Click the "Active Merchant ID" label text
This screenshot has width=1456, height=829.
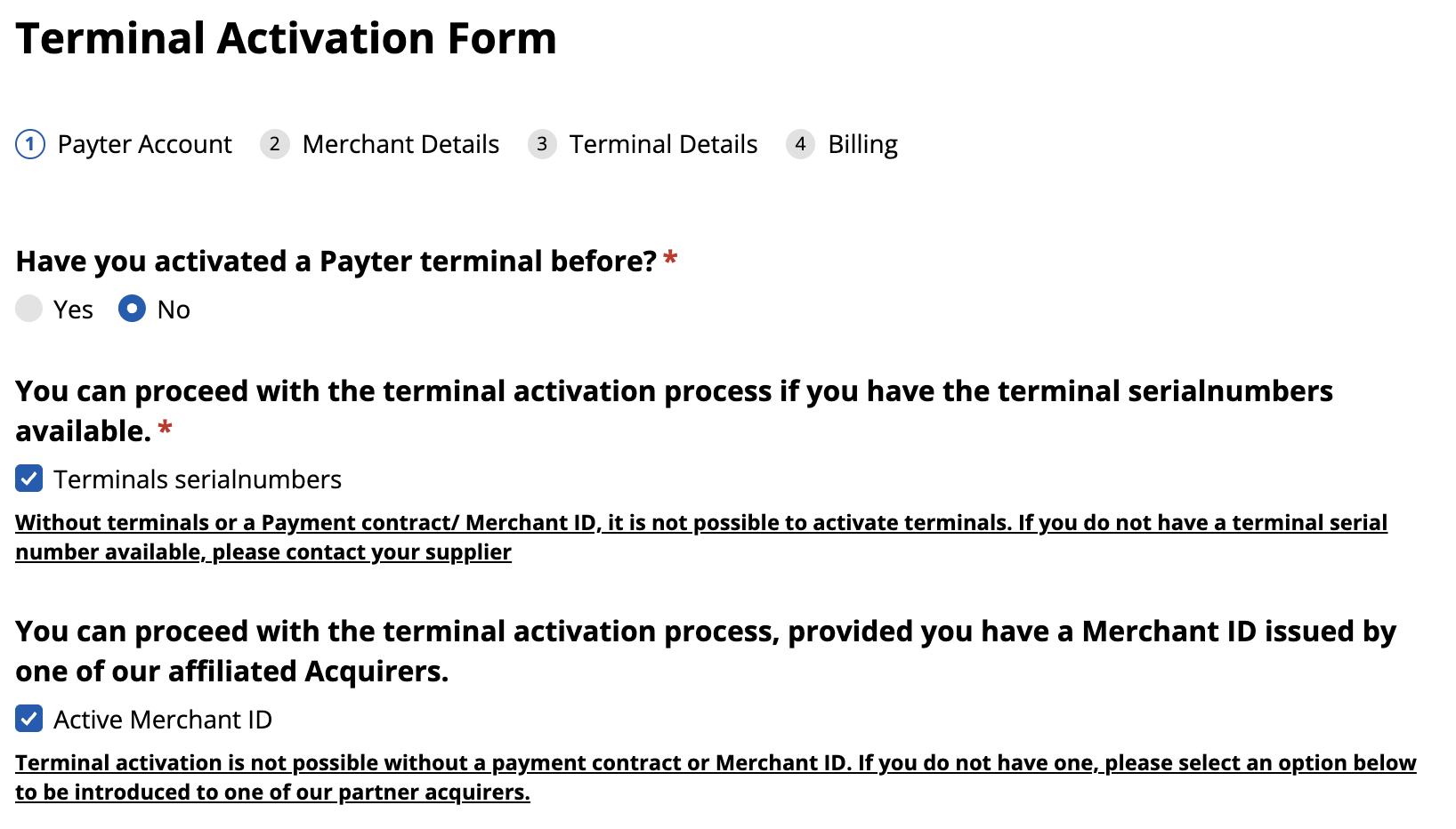(x=163, y=720)
